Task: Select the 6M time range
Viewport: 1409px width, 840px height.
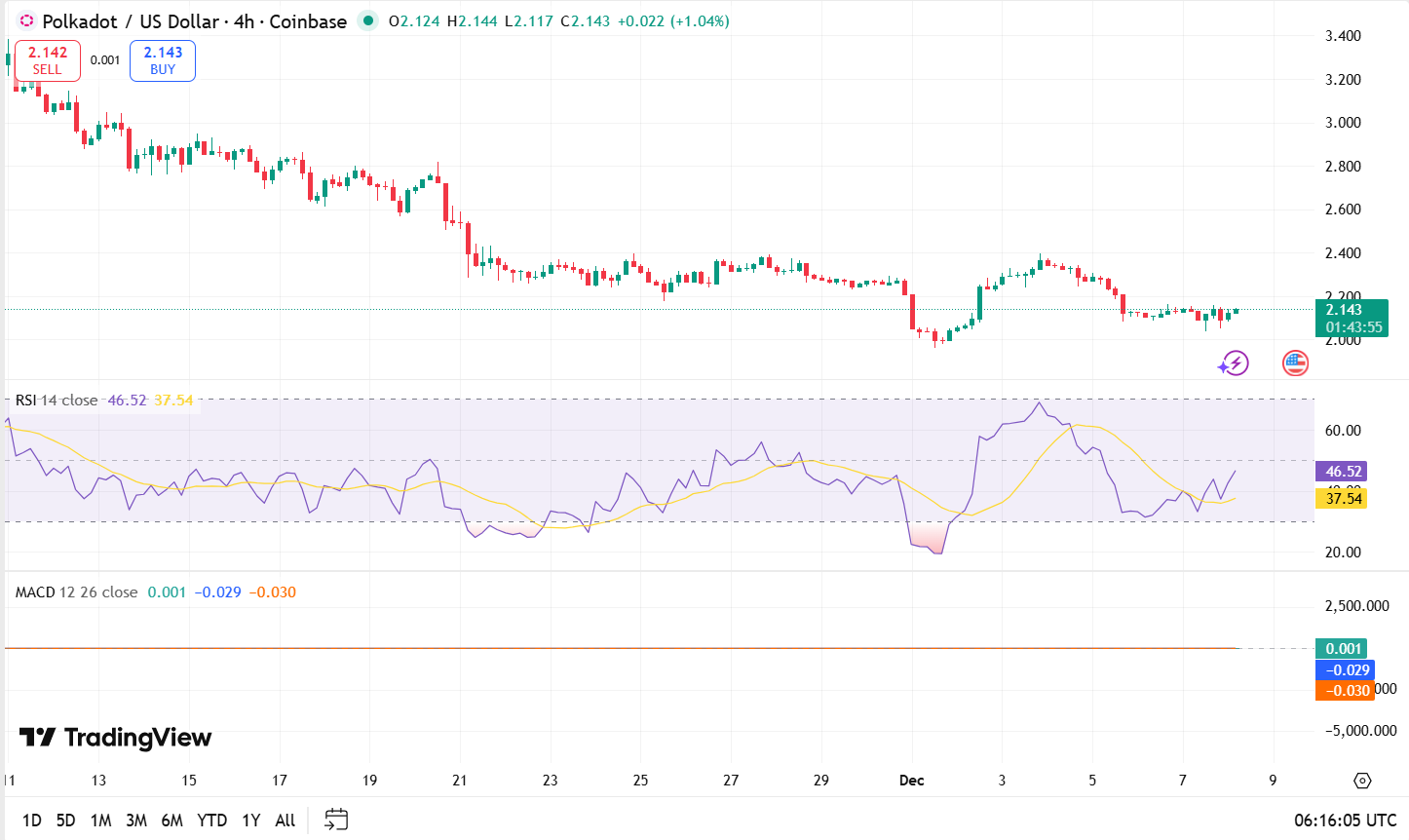Action: click(x=172, y=820)
